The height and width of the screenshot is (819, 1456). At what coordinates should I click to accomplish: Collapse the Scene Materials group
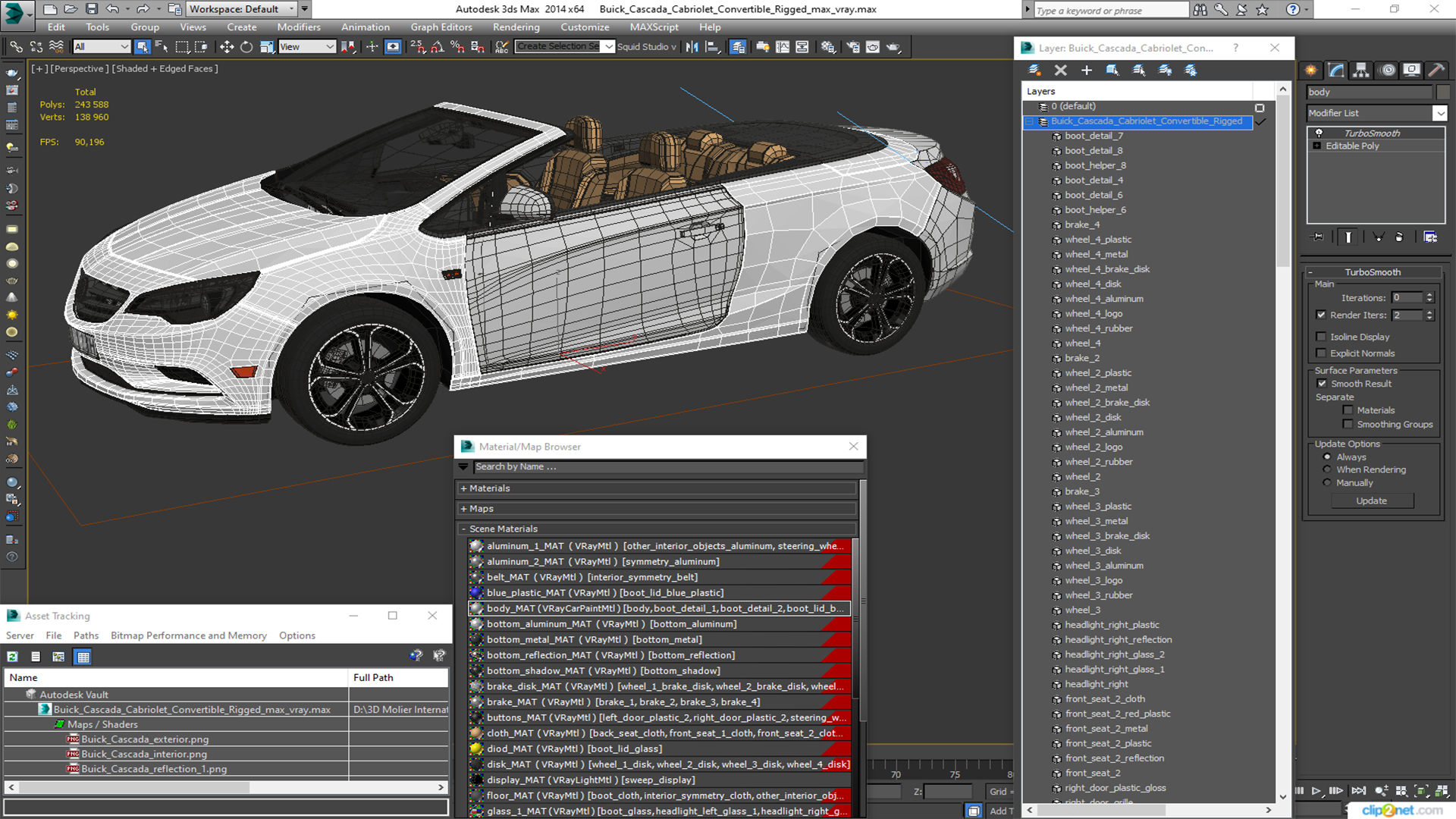[463, 529]
